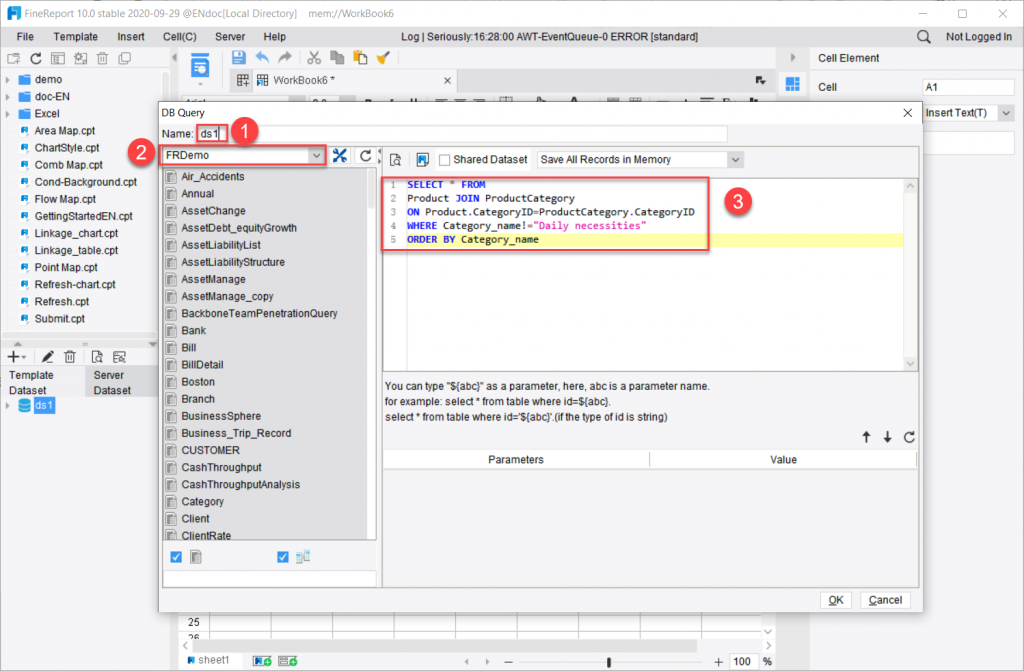Screen dimensions: 1024x671
Task: Click the Redo arrow in the toolbar
Action: coord(285,57)
